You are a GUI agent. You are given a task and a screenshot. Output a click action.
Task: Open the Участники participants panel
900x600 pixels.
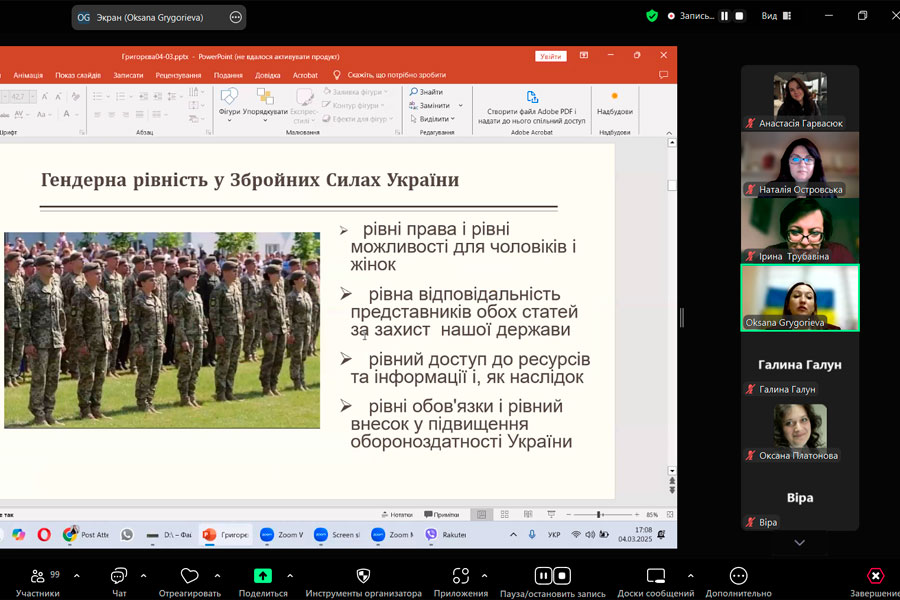[x=37, y=577]
